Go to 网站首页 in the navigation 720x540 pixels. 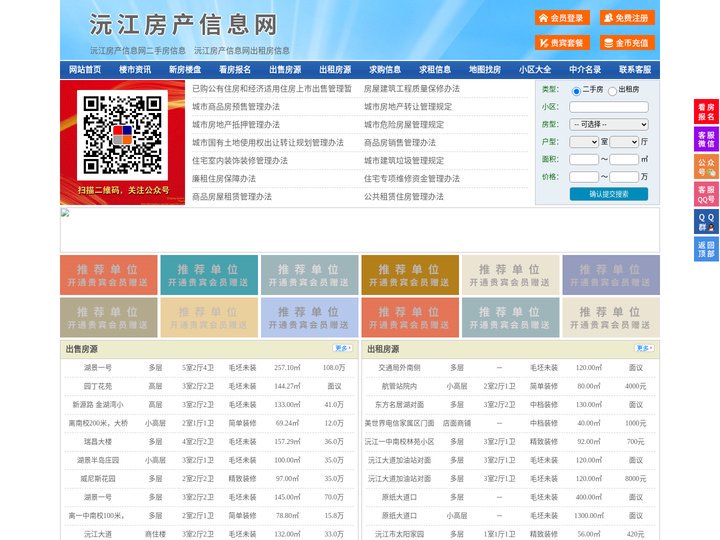[85, 70]
